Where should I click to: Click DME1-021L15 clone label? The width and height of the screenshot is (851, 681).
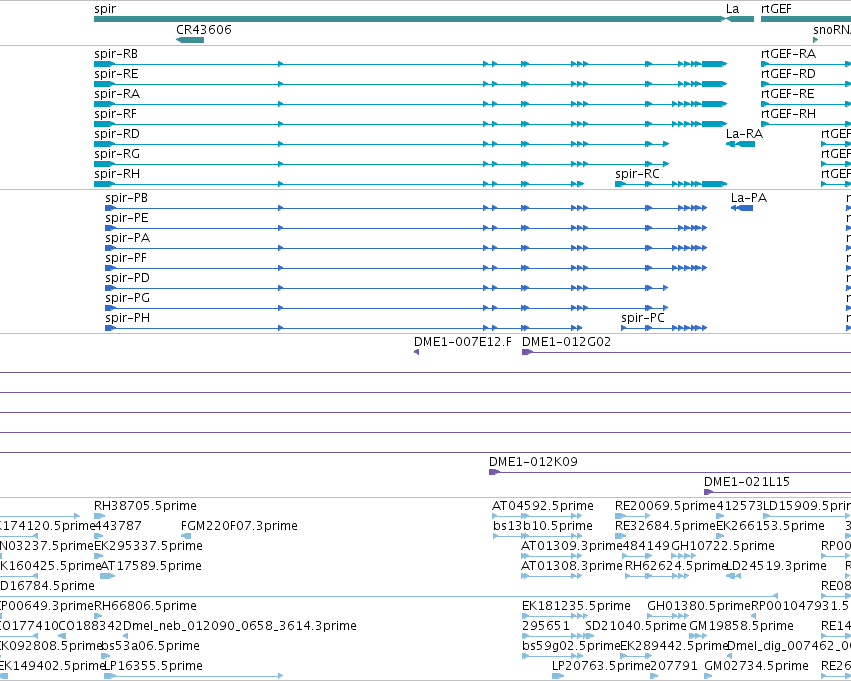coord(747,482)
